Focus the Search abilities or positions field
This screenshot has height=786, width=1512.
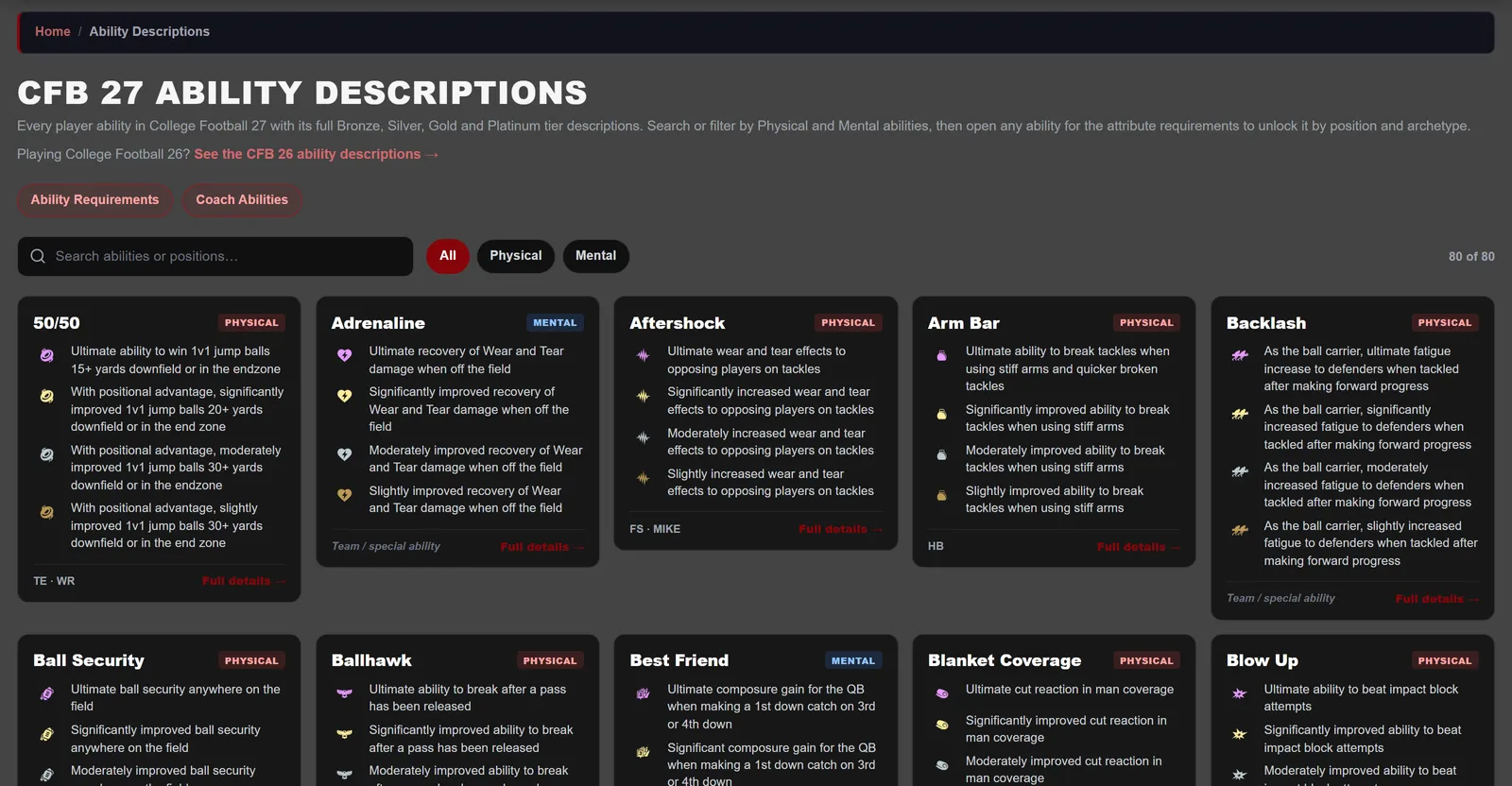pos(215,256)
